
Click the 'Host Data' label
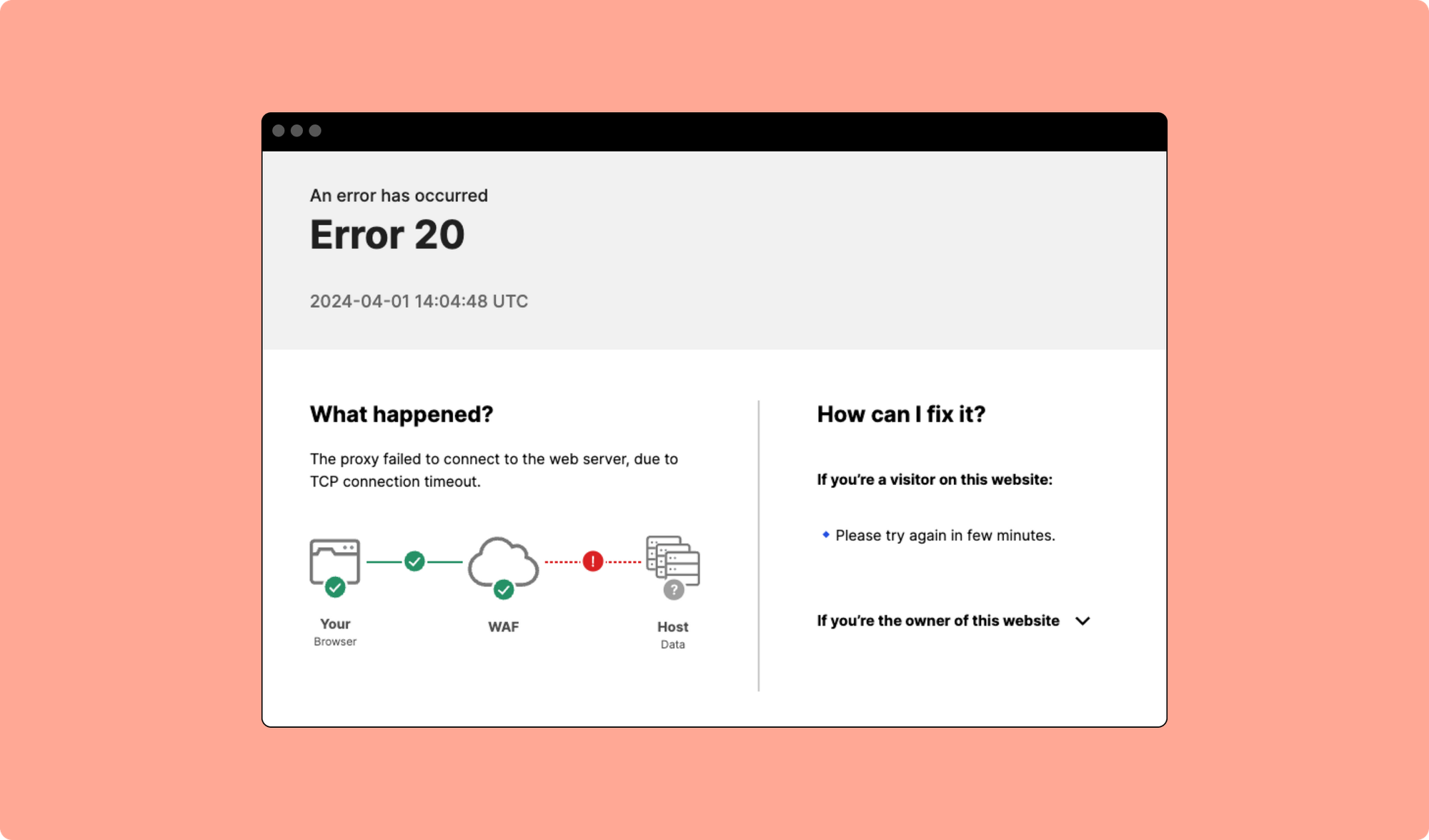(672, 634)
